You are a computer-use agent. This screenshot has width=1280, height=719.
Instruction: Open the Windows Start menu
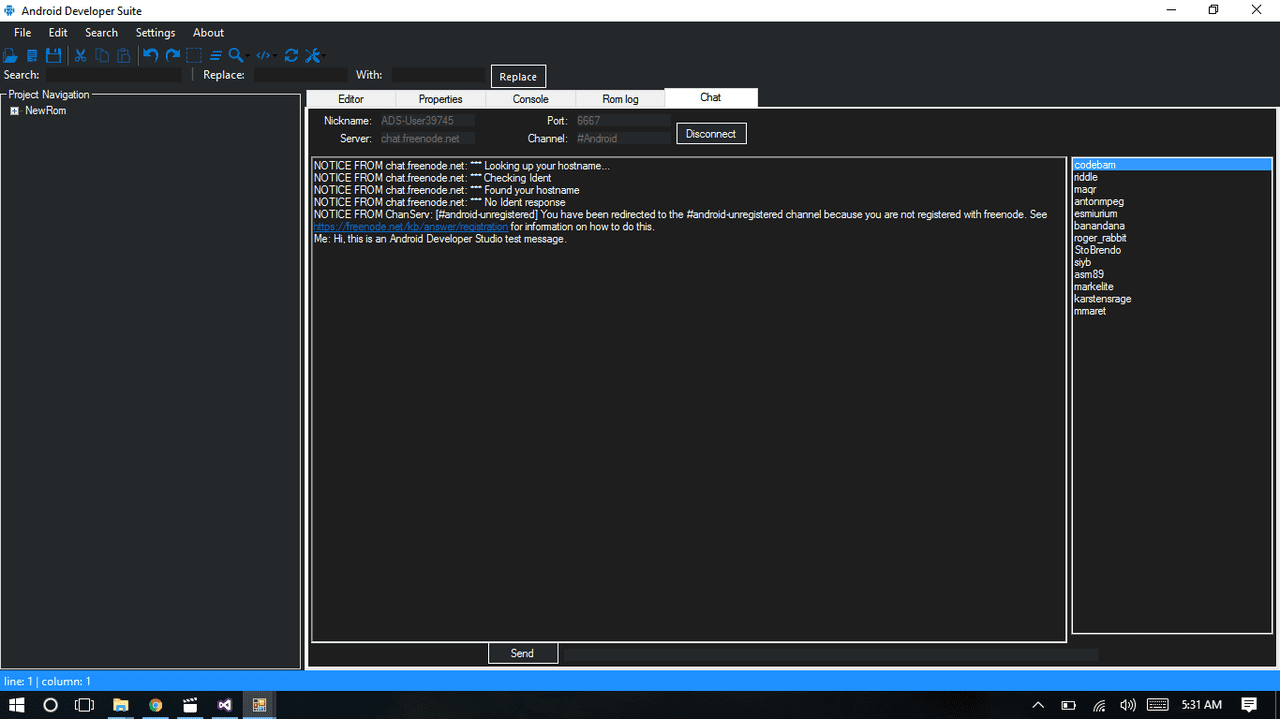[x=17, y=705]
